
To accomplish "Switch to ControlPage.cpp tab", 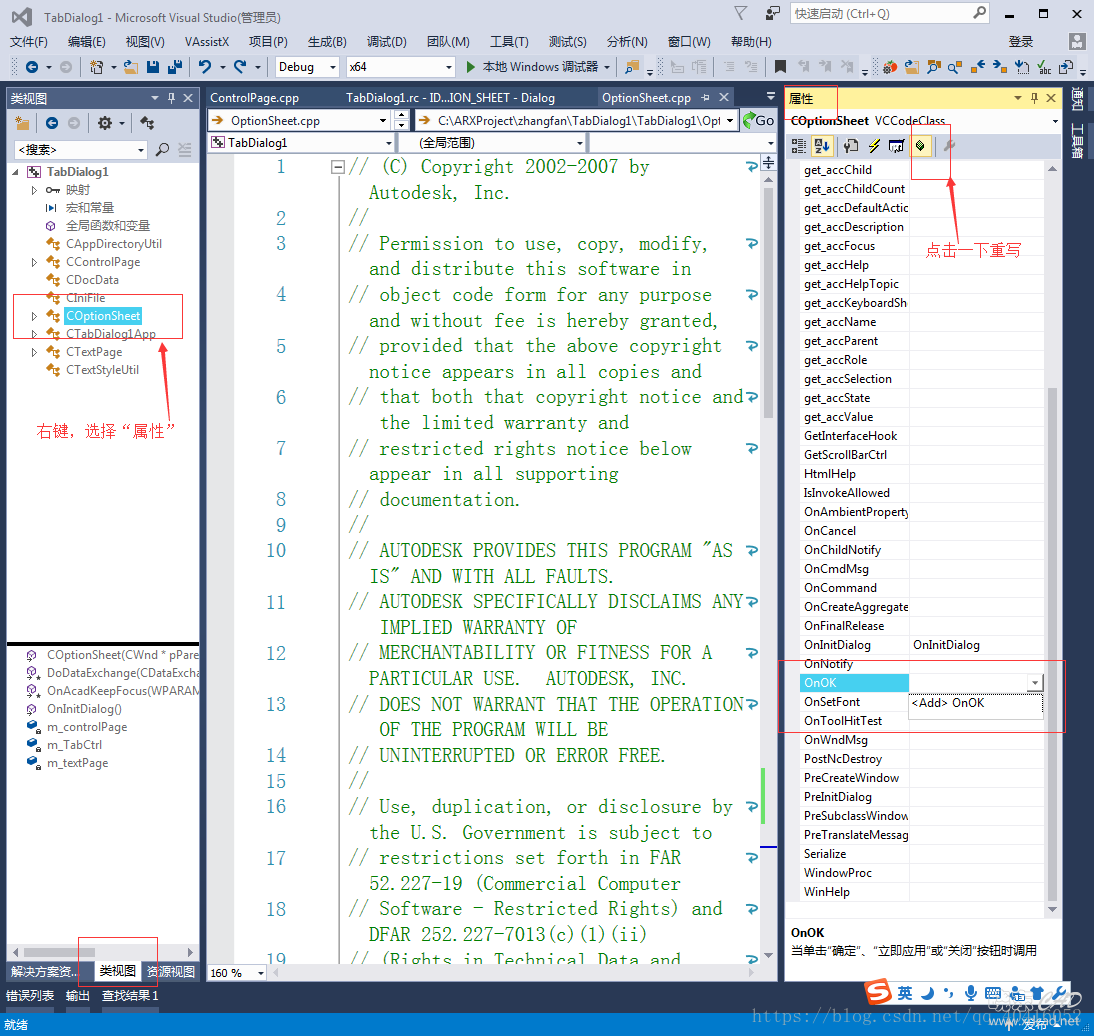I will click(x=255, y=98).
